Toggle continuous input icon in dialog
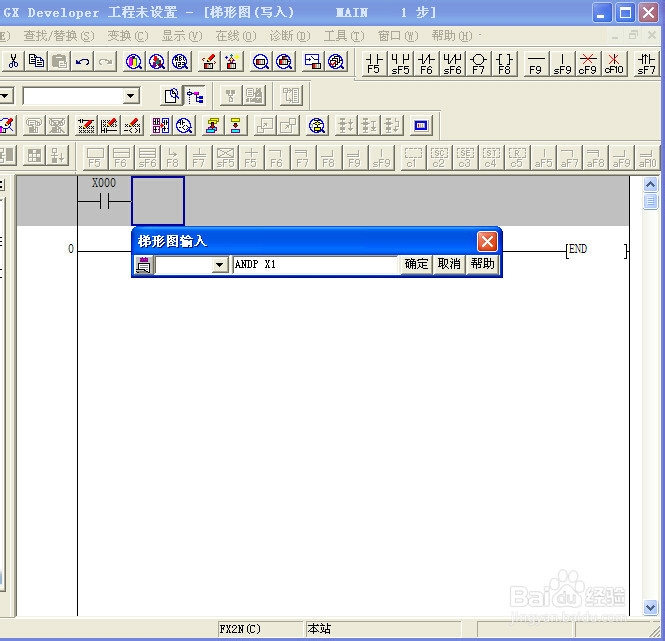Image resolution: width=665 pixels, height=641 pixels. [x=143, y=265]
